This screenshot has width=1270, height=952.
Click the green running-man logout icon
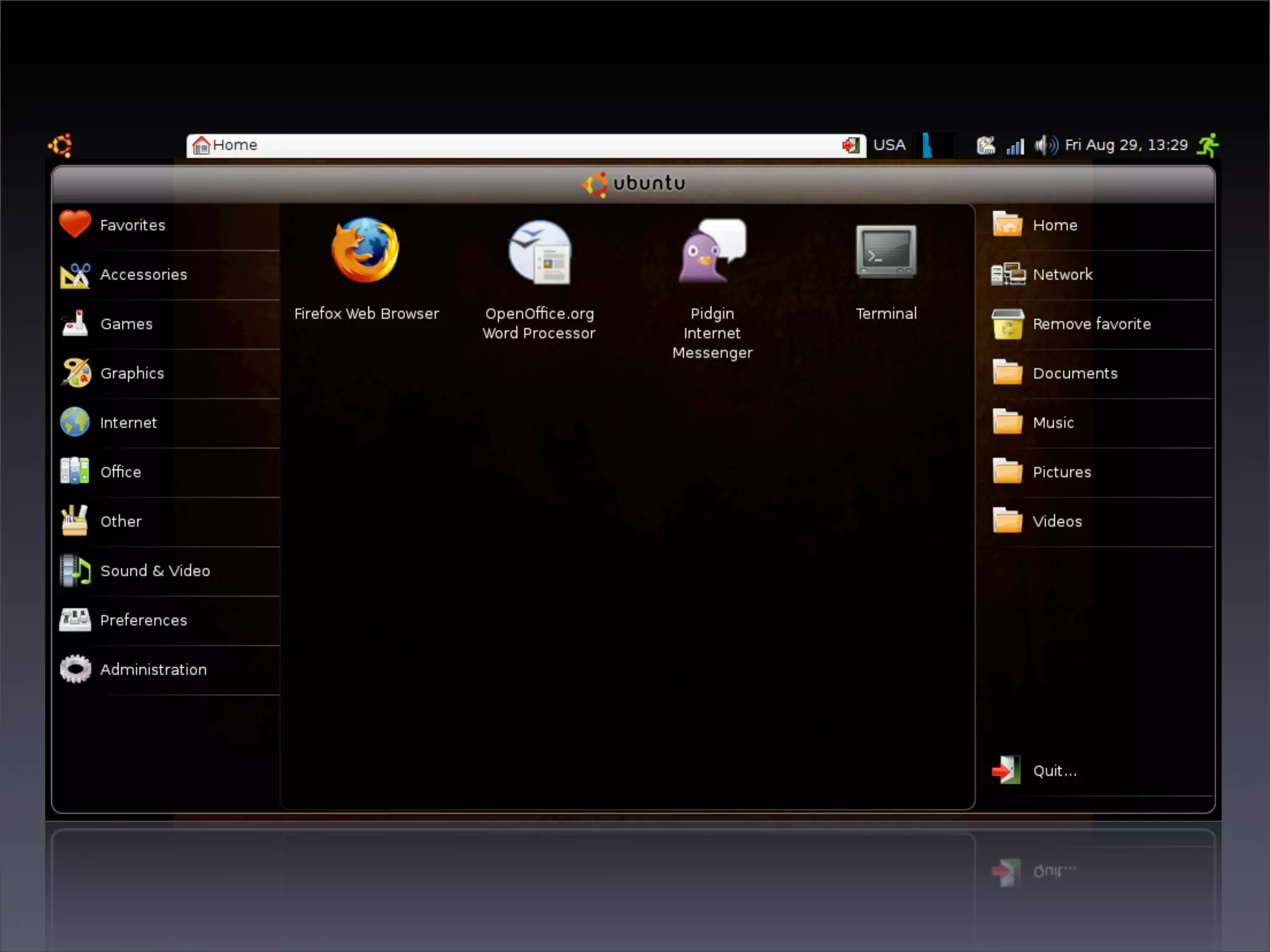click(x=1207, y=145)
